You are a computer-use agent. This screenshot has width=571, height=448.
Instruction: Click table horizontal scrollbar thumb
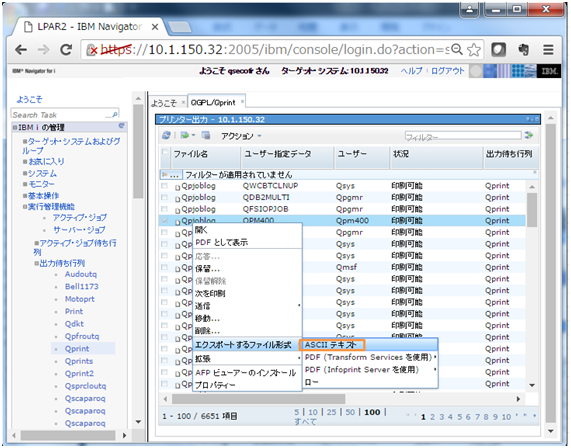coord(258,399)
